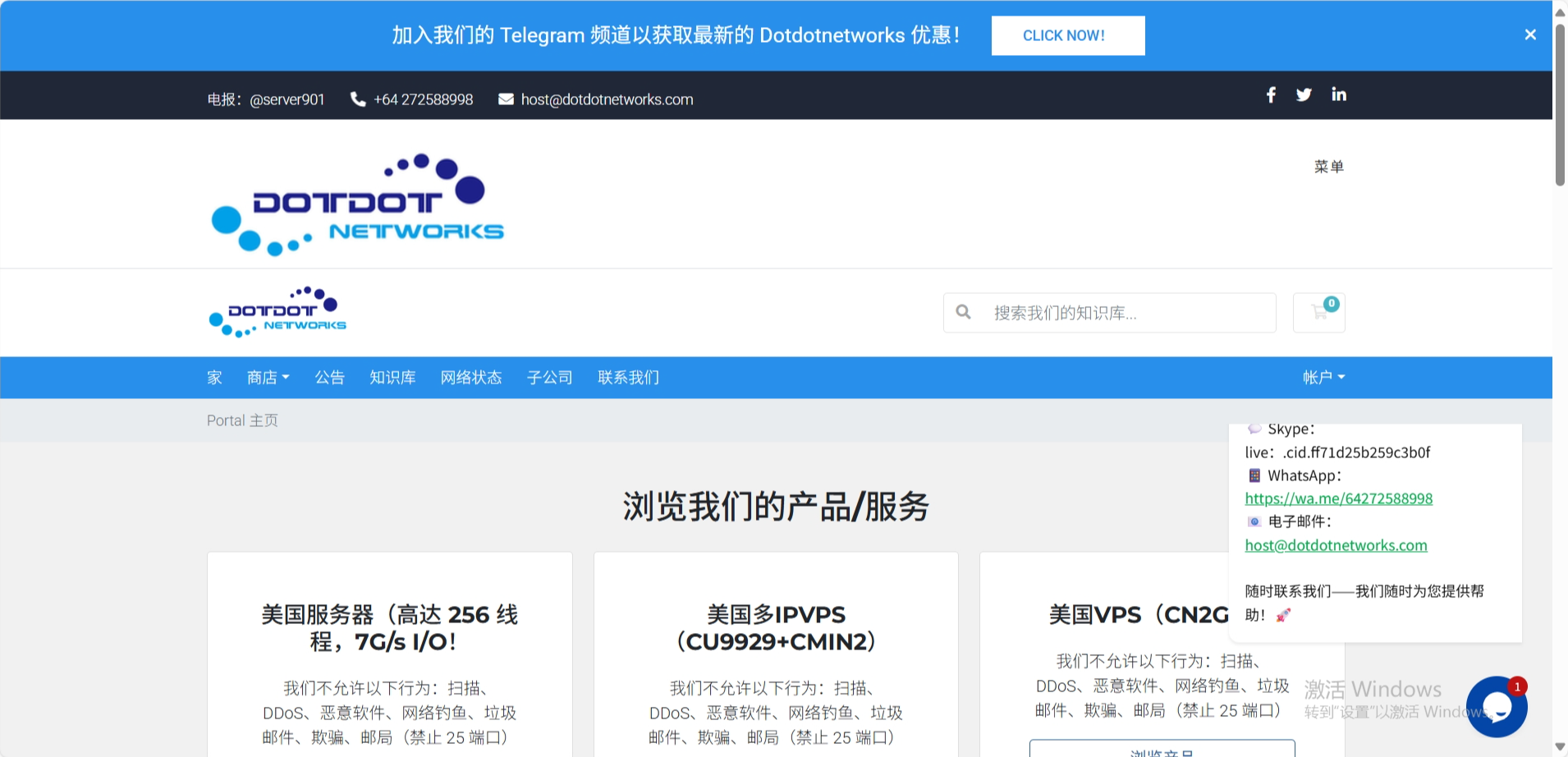Click the shopping cart icon

coord(1319,313)
